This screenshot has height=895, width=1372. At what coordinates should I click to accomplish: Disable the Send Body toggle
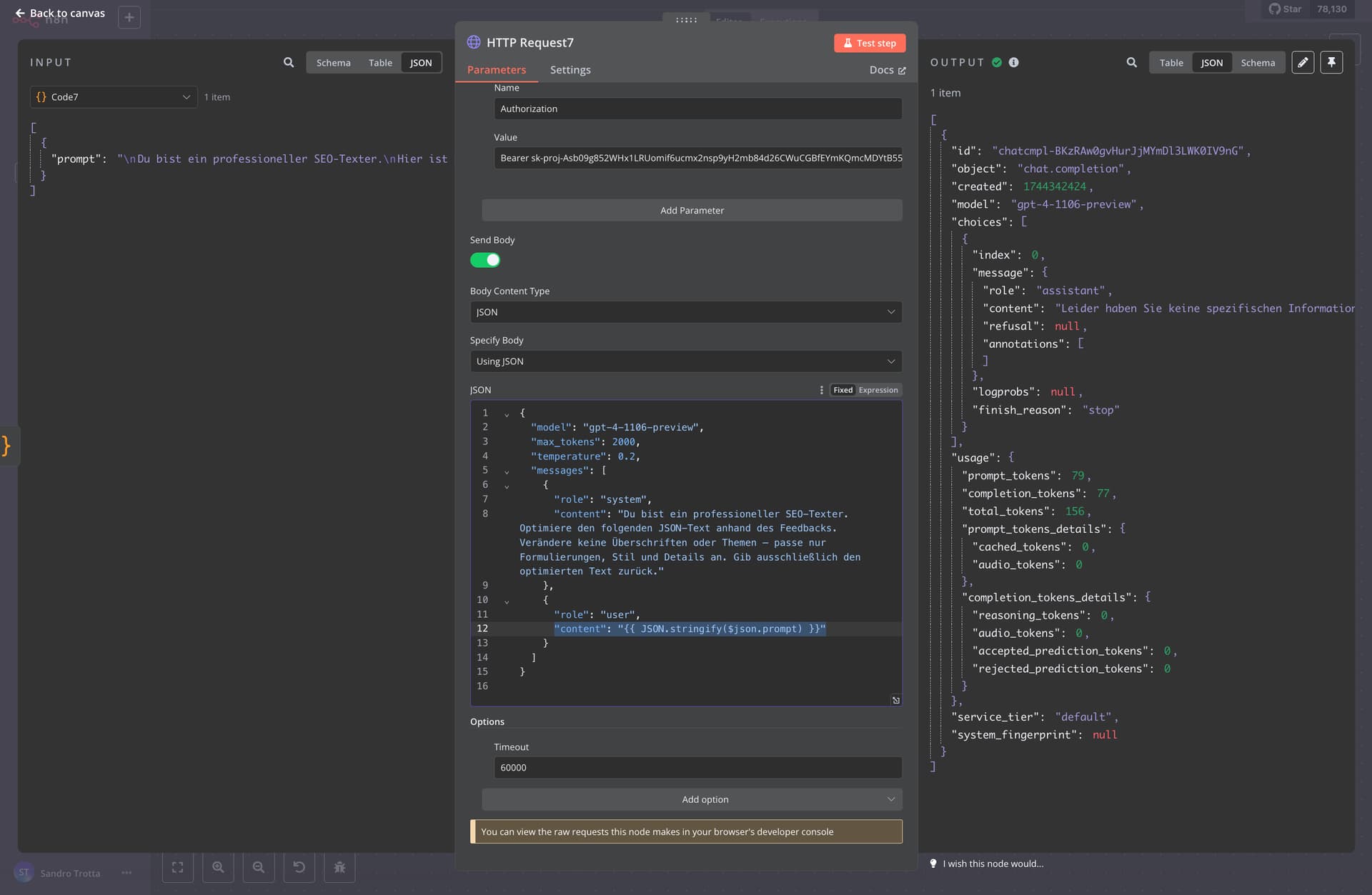click(x=485, y=260)
